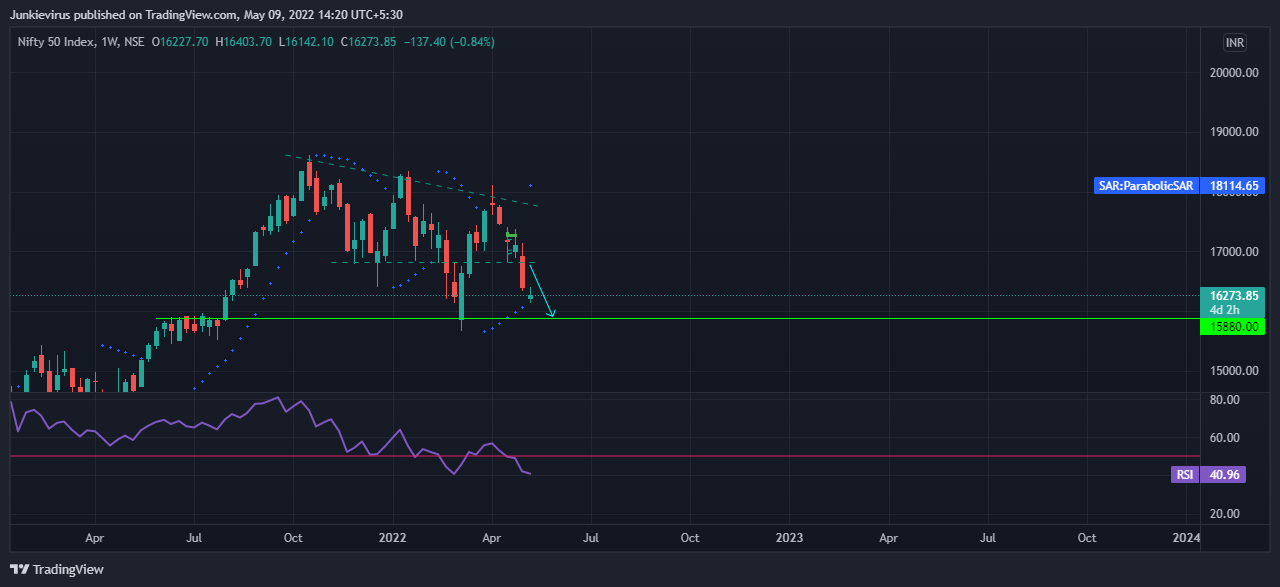This screenshot has height=587, width=1280.
Task: Click the SAR:ParabolicSAR indicator label
Action: pyautogui.click(x=1146, y=186)
